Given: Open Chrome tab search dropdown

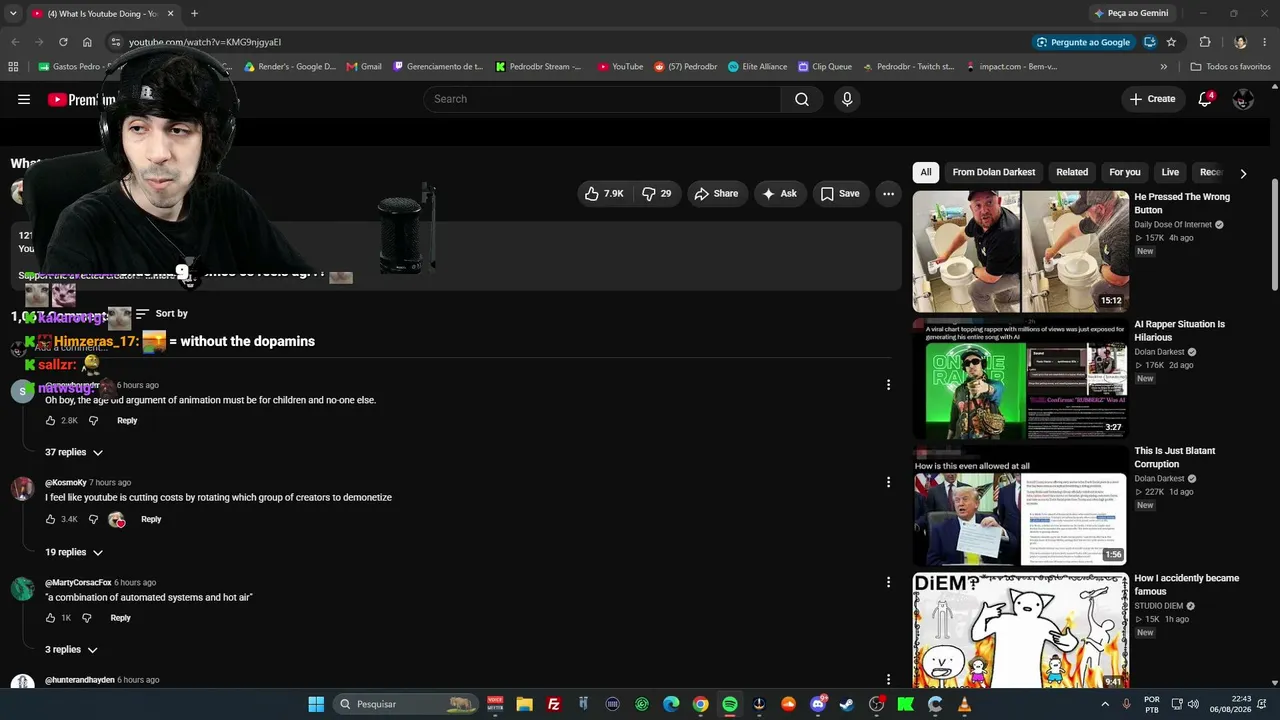Looking at the screenshot, I should click(13, 14).
